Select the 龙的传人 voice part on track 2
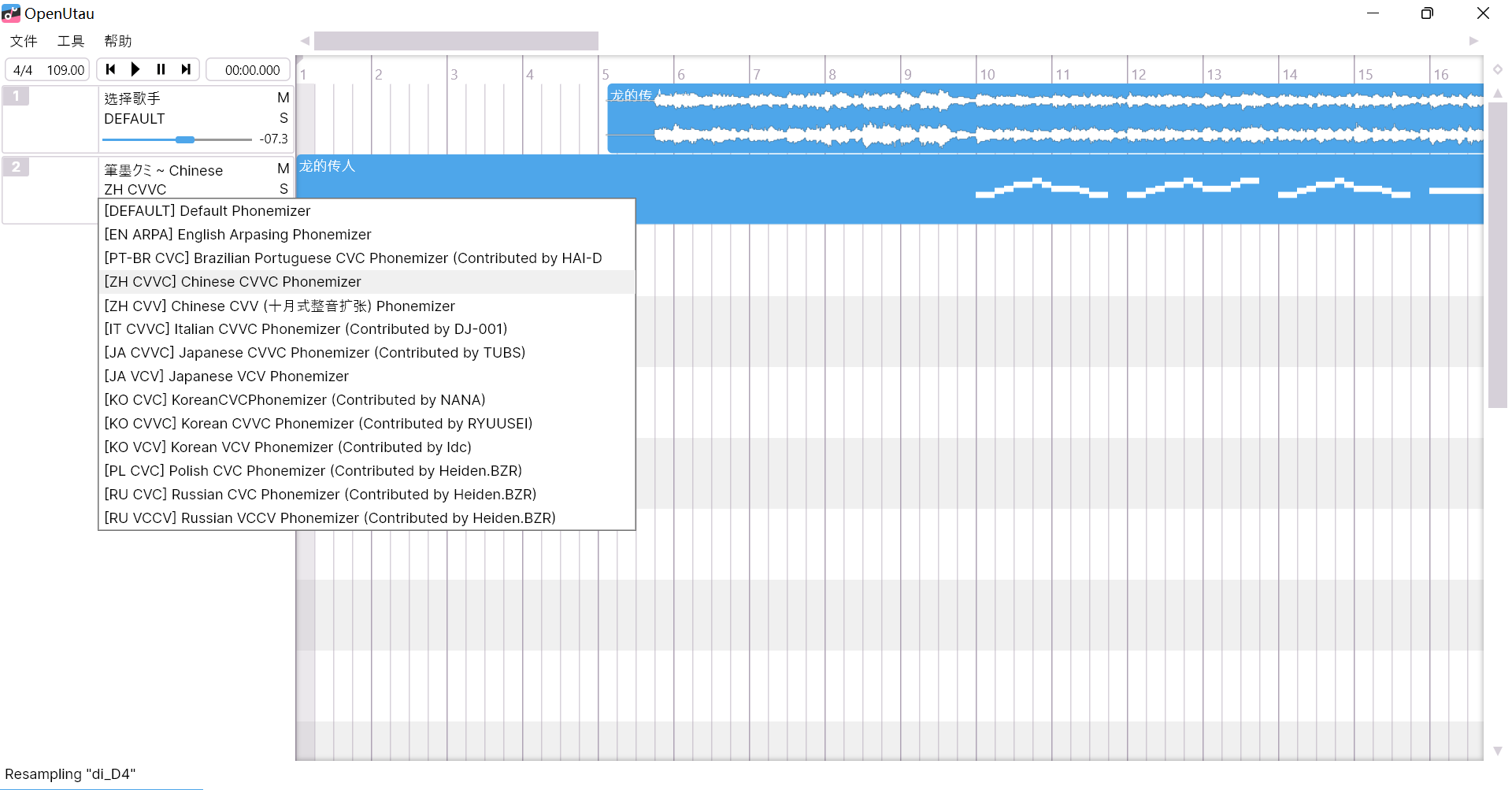 point(890,190)
